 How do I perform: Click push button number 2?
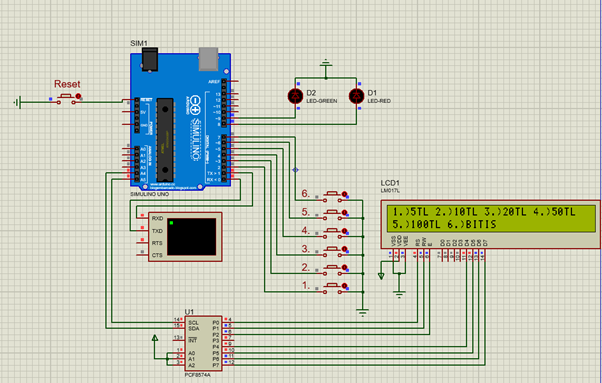[x=332, y=270]
